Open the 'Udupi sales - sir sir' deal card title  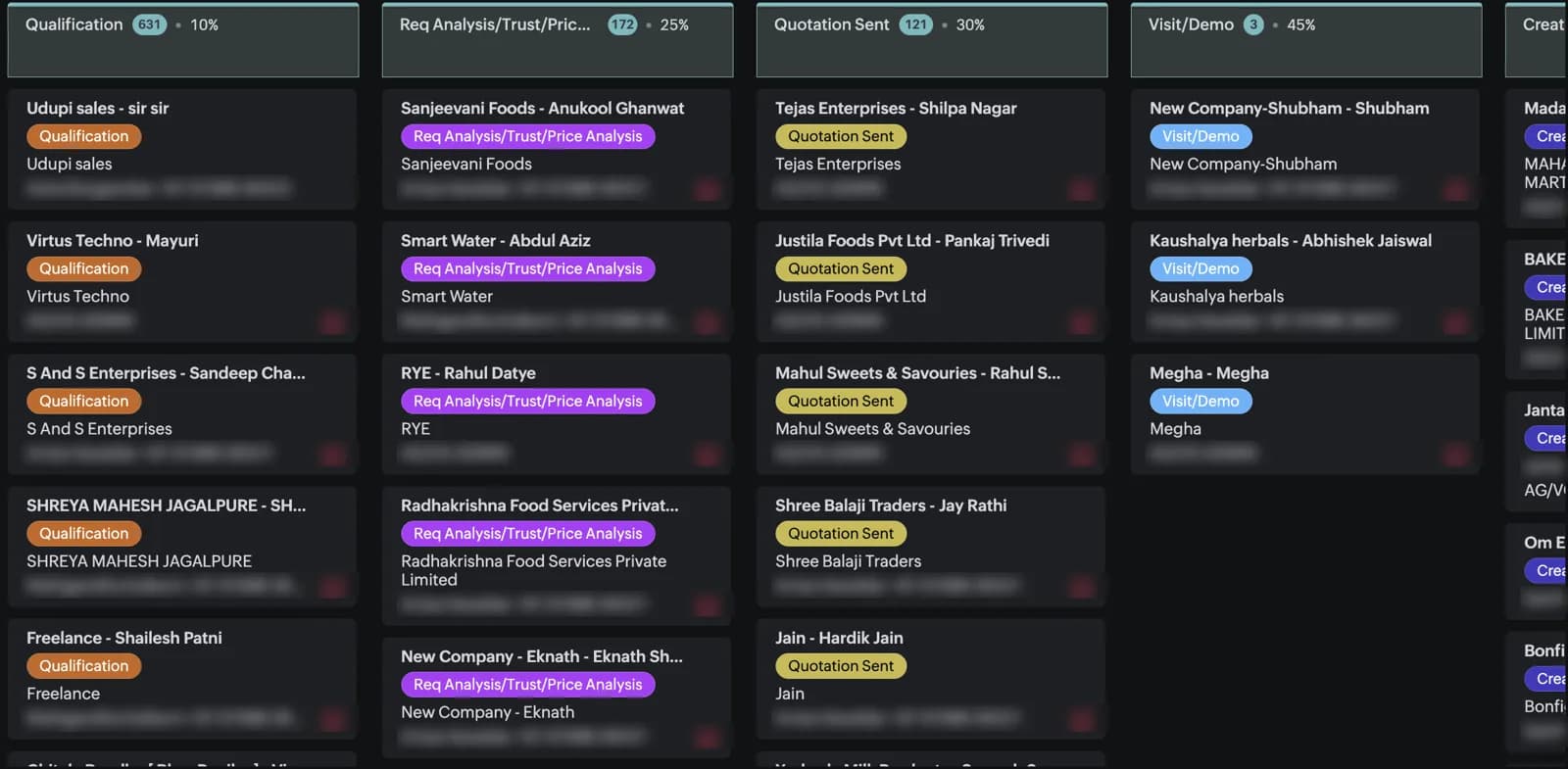tap(98, 109)
